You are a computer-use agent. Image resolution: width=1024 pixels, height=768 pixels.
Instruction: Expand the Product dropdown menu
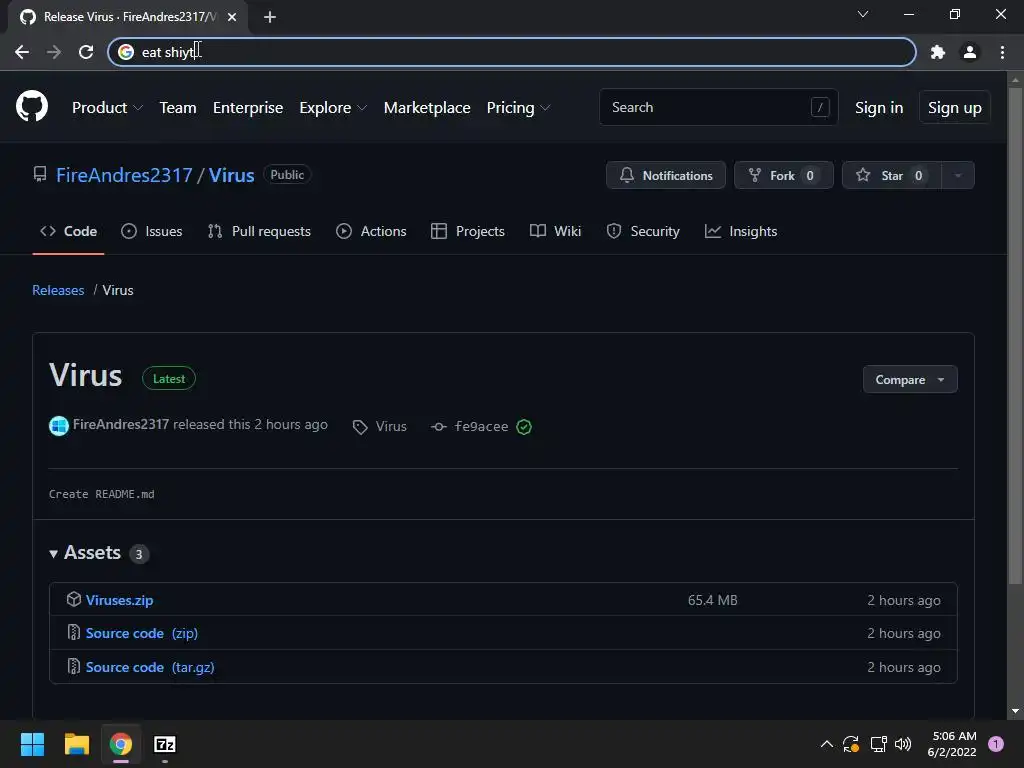[x=107, y=108]
